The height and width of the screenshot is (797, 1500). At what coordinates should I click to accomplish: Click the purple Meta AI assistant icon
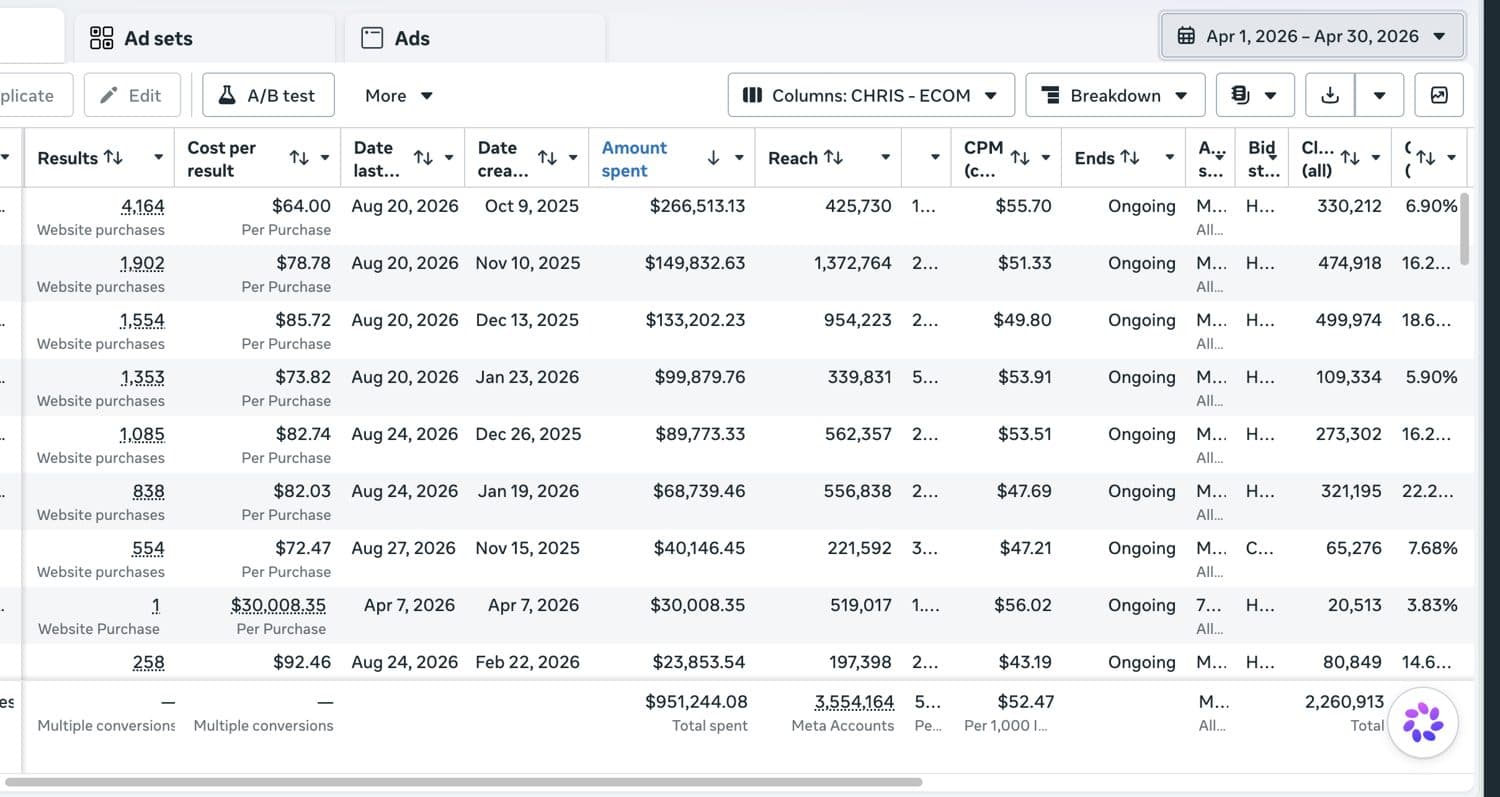click(x=1422, y=722)
